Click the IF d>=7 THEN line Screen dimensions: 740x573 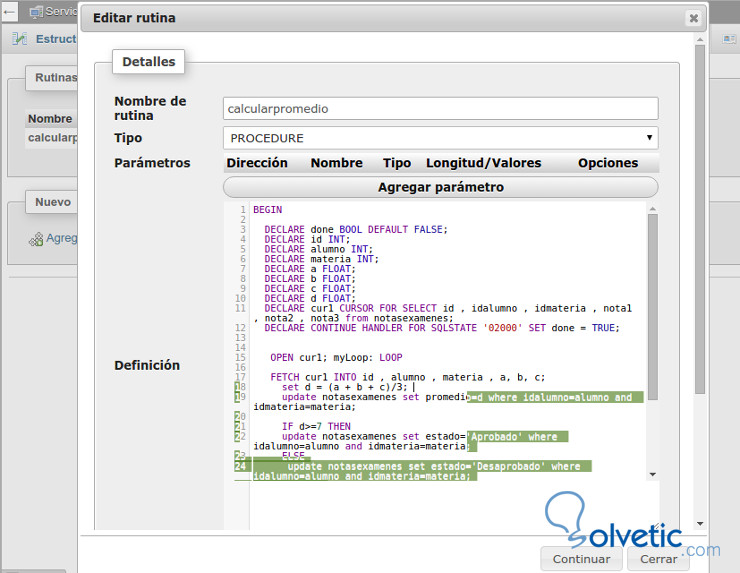(x=316, y=427)
